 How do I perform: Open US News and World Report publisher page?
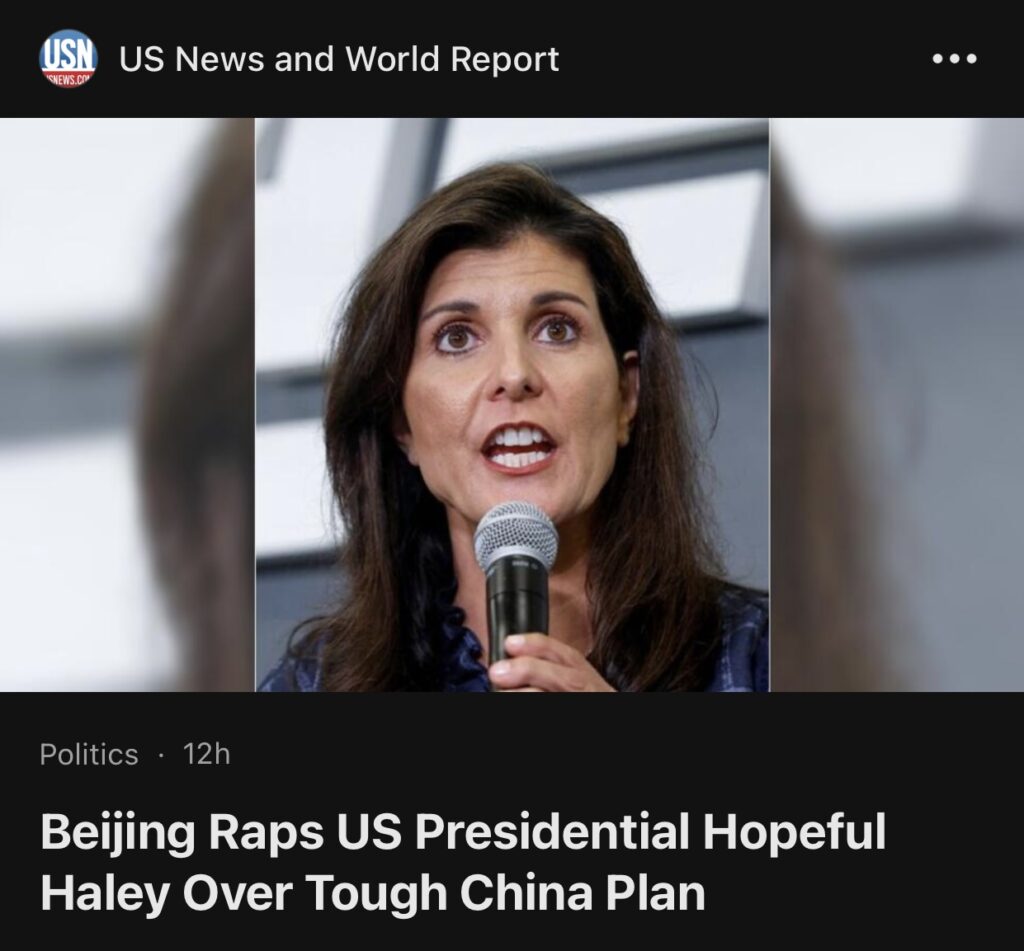click(x=338, y=59)
